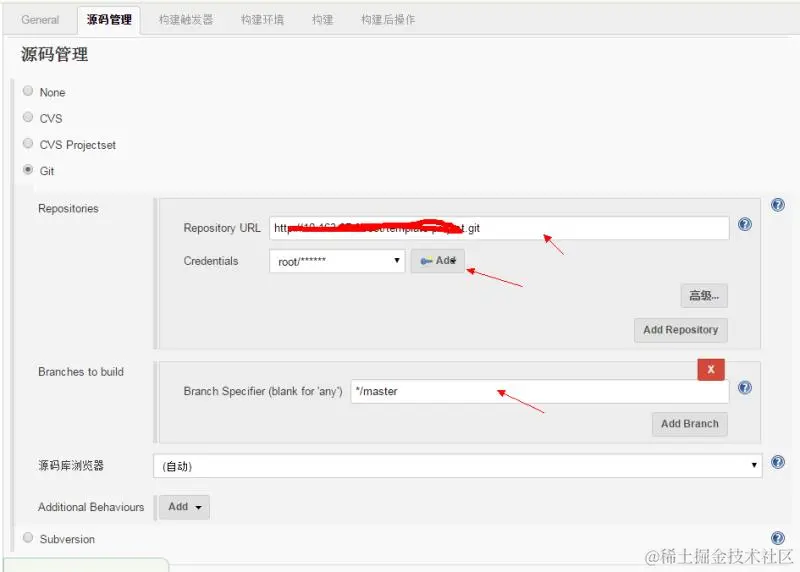Click the Repositories label text
This screenshot has width=800, height=572.
(68, 209)
